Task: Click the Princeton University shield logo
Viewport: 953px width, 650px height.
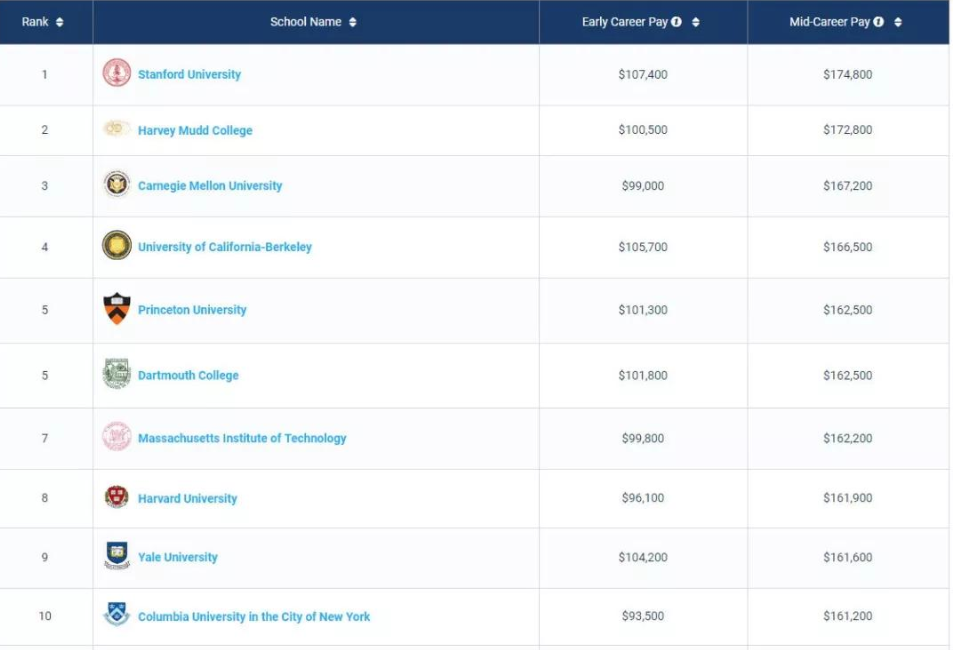Action: coord(117,308)
